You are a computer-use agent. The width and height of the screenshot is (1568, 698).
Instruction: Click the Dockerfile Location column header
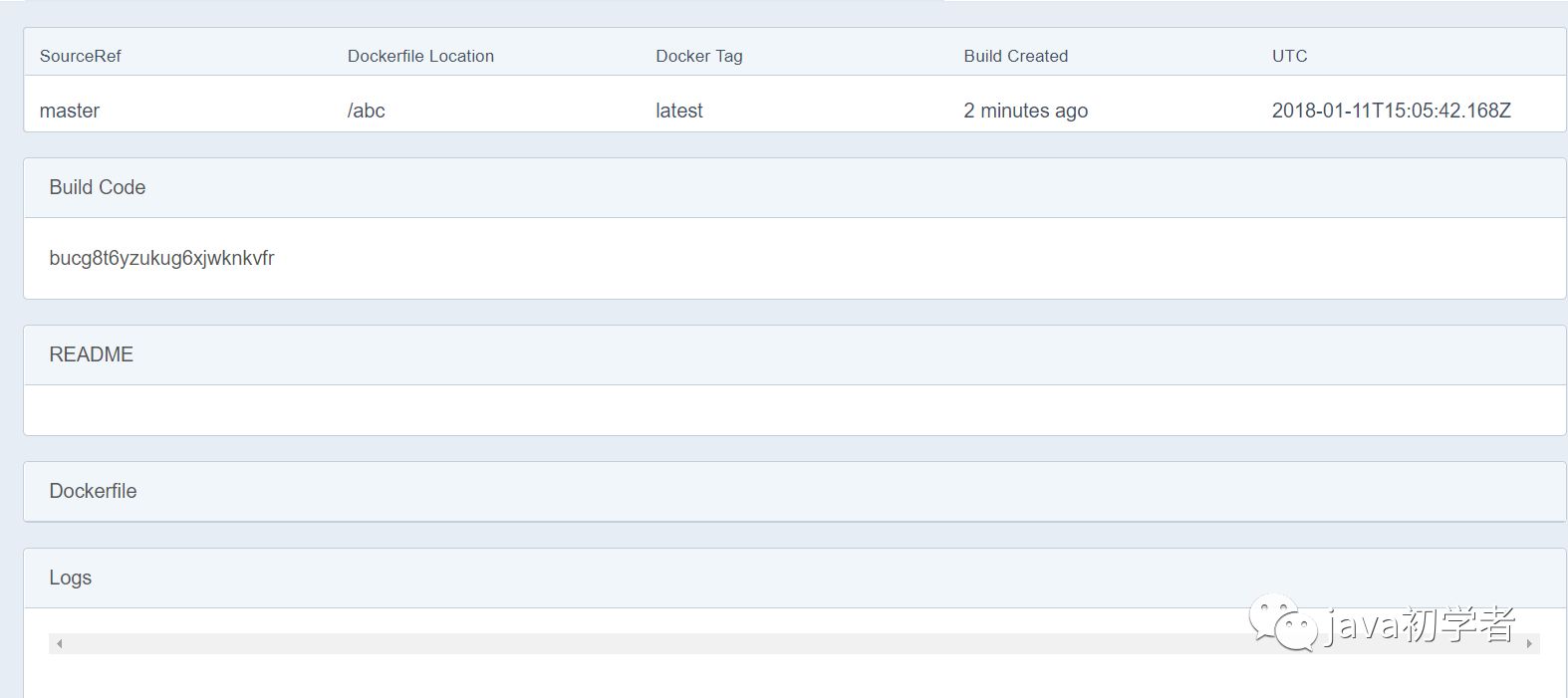point(420,56)
